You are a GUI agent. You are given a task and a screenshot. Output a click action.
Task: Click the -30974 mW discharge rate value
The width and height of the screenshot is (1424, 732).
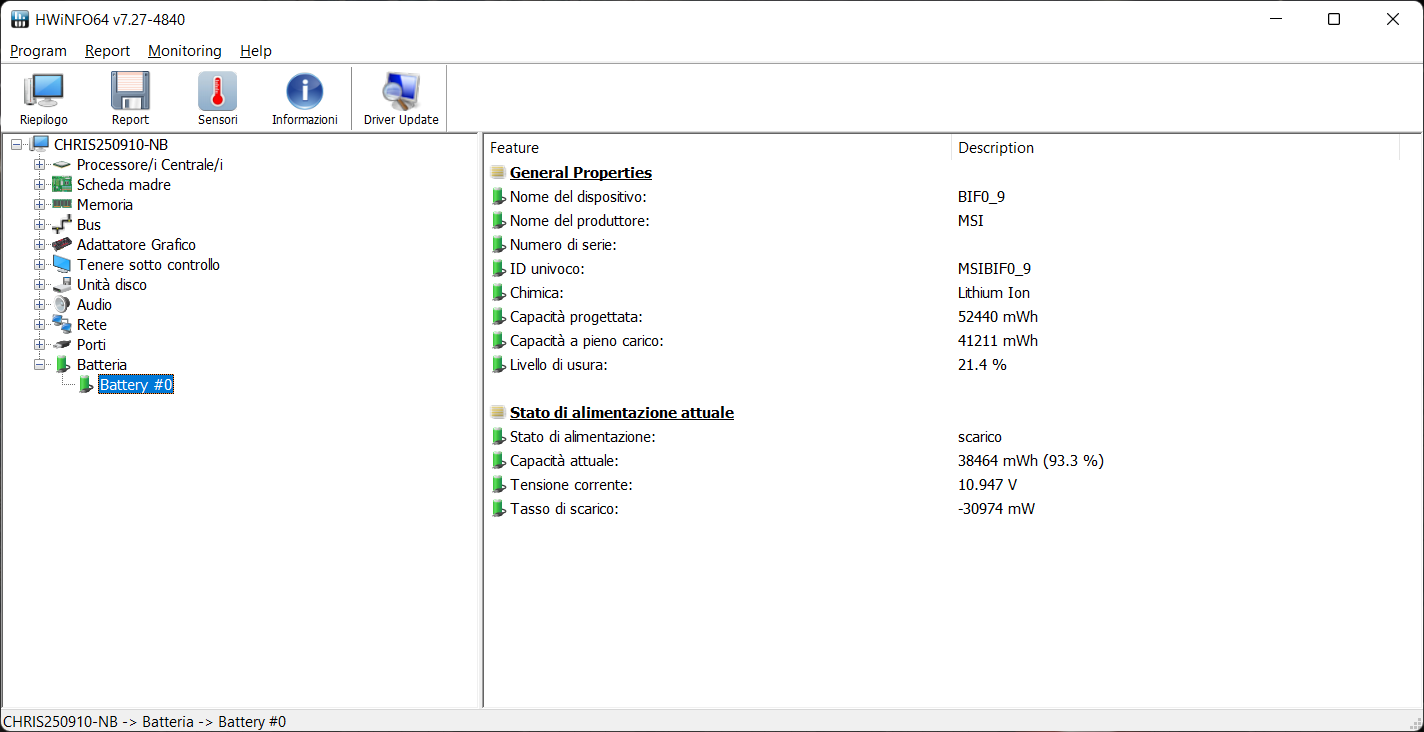point(996,509)
